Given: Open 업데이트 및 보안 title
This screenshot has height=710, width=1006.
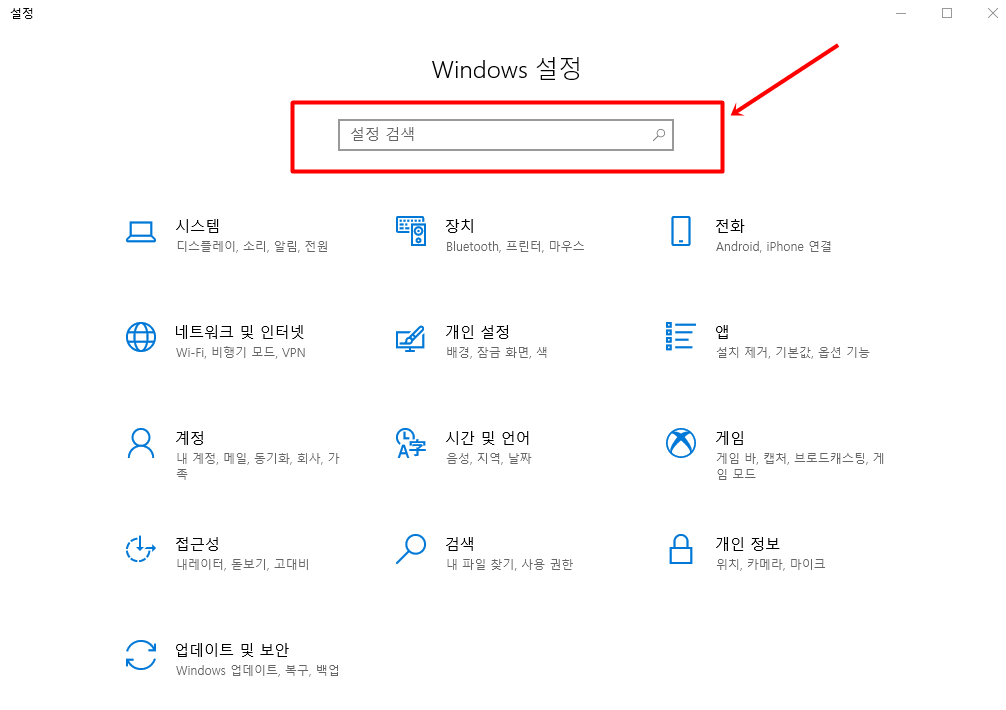Looking at the screenshot, I should 232,649.
